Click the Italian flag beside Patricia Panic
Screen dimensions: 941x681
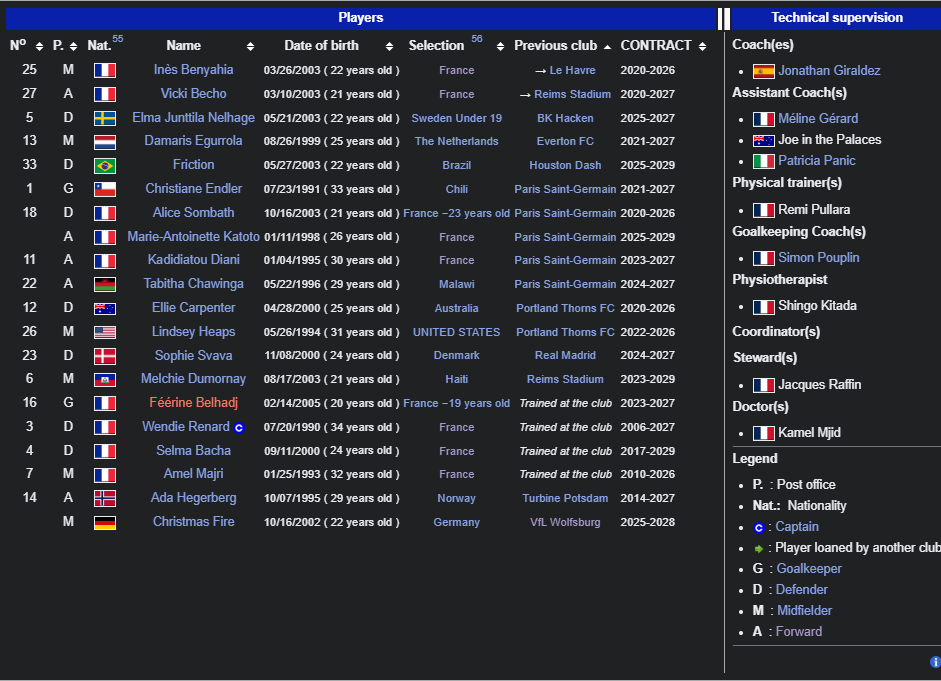[x=764, y=161]
